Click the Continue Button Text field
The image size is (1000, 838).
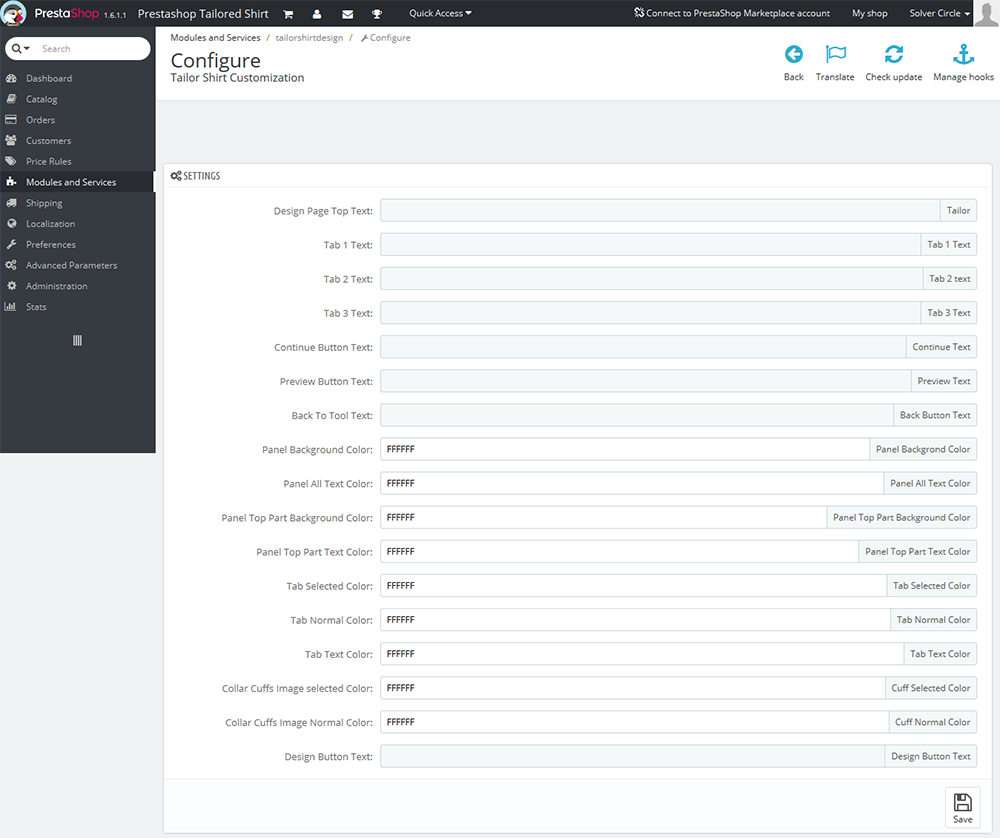tap(643, 347)
